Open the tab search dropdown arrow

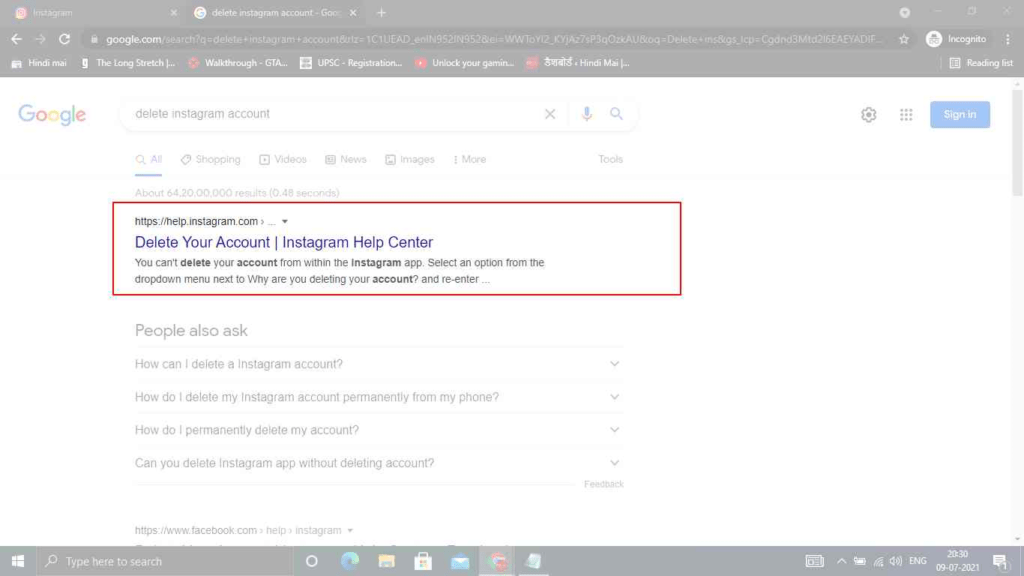point(904,12)
